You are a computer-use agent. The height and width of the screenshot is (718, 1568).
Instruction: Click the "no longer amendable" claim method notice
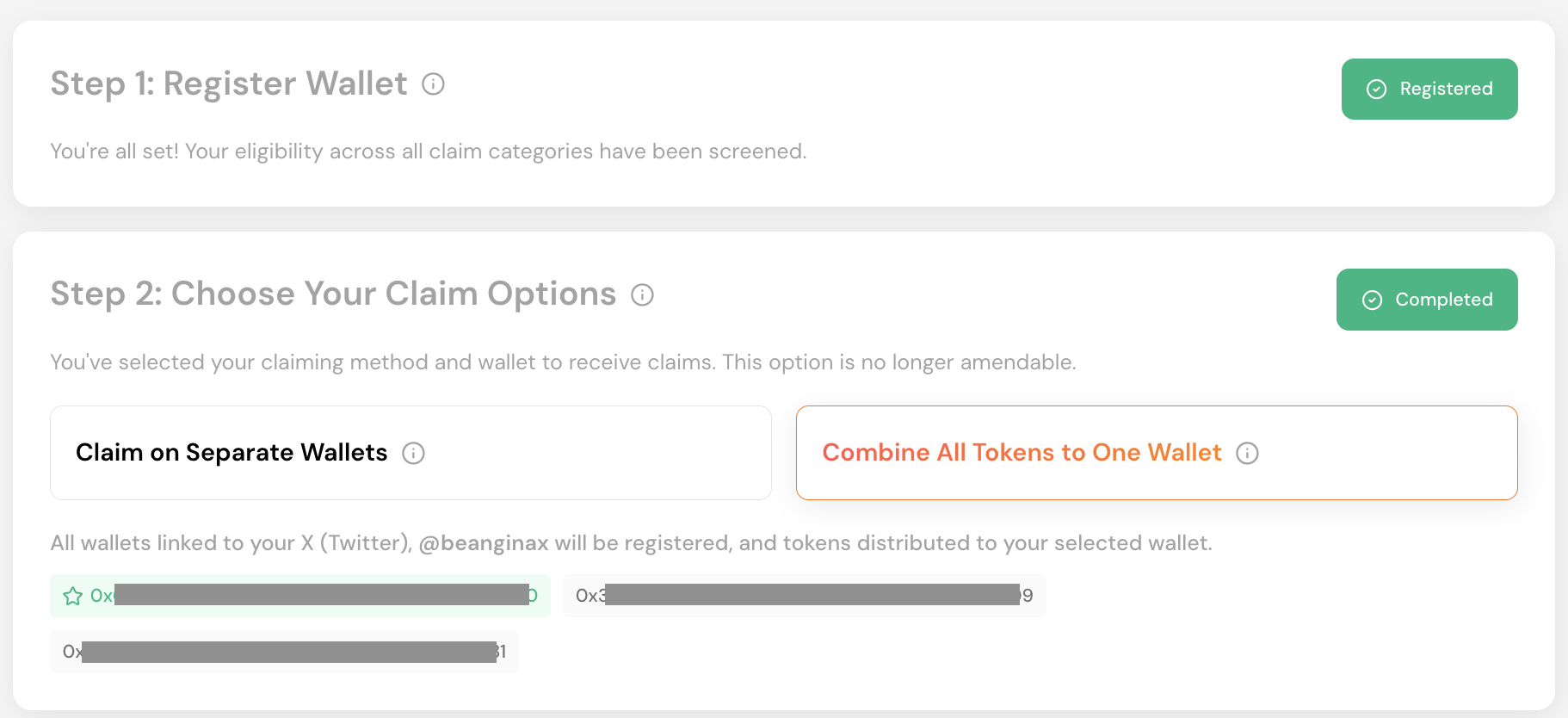(563, 362)
